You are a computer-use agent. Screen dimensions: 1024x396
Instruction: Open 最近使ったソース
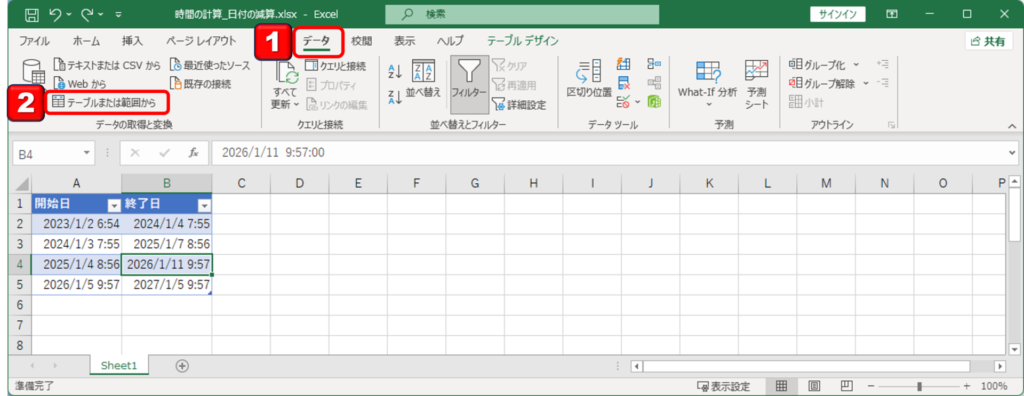pos(210,65)
